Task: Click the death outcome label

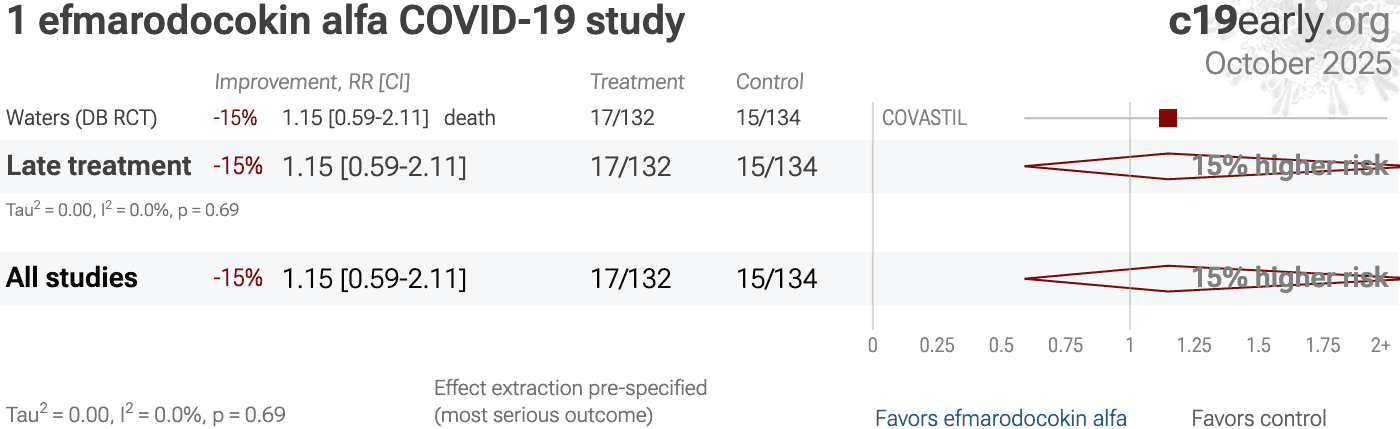Action: pos(470,118)
